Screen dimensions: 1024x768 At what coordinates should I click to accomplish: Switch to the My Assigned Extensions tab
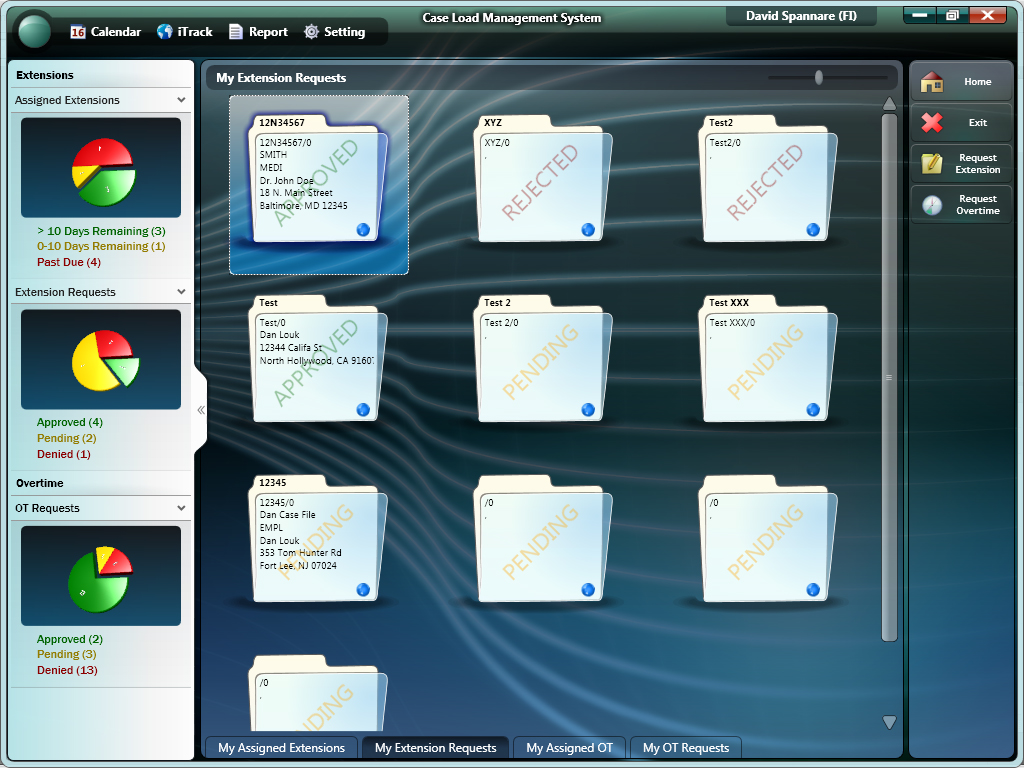pyautogui.click(x=281, y=748)
